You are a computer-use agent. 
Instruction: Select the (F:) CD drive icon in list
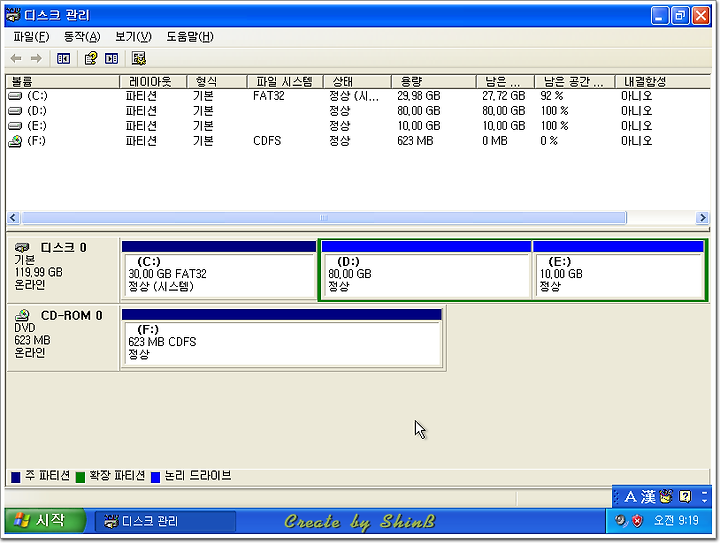coord(15,141)
